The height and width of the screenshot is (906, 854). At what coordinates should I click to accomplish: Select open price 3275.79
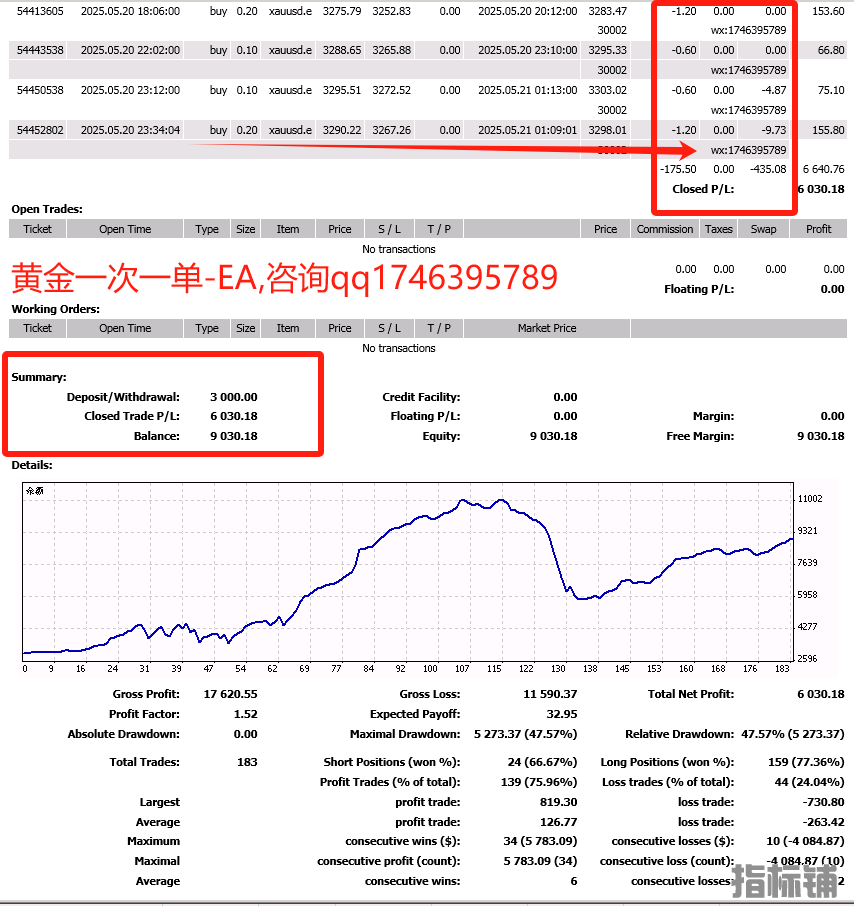[x=342, y=11]
